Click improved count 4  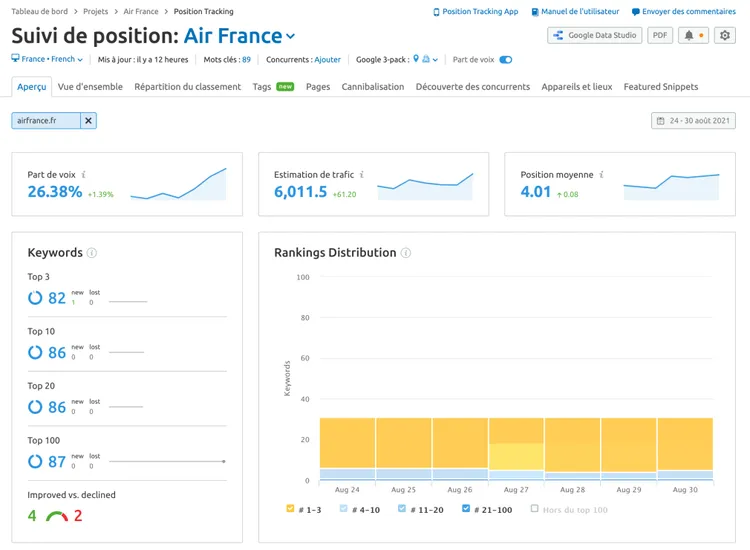pyautogui.click(x=32, y=516)
